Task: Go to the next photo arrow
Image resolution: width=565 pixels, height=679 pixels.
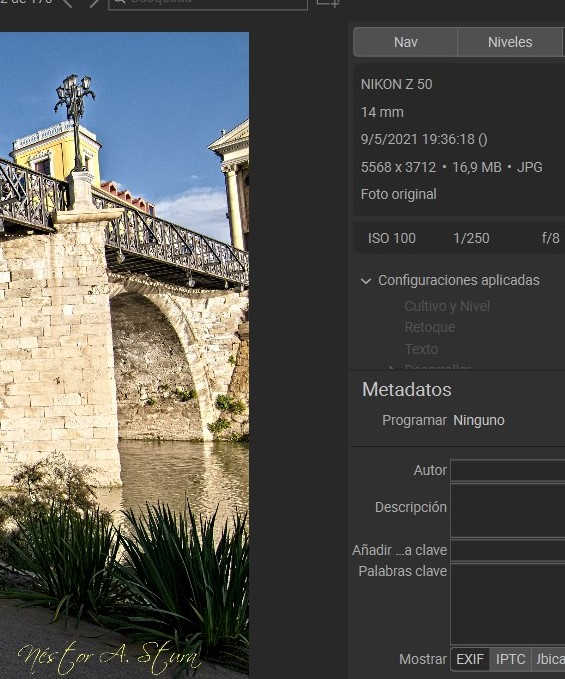Action: pos(94,3)
